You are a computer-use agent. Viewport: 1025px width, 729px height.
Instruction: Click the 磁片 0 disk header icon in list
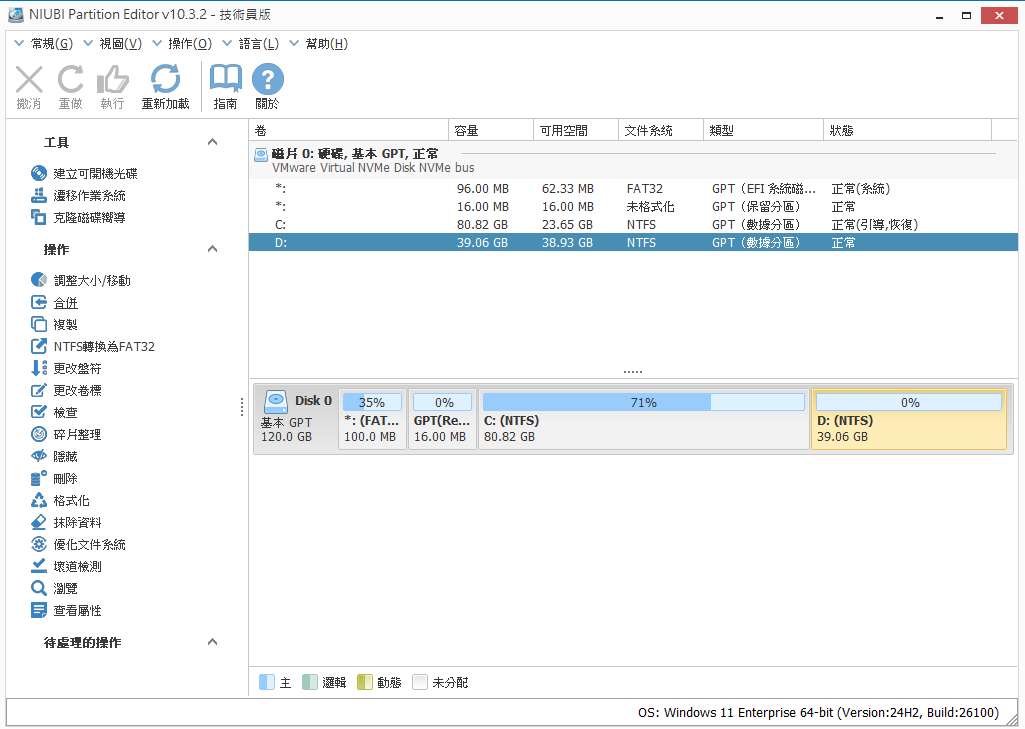click(261, 154)
